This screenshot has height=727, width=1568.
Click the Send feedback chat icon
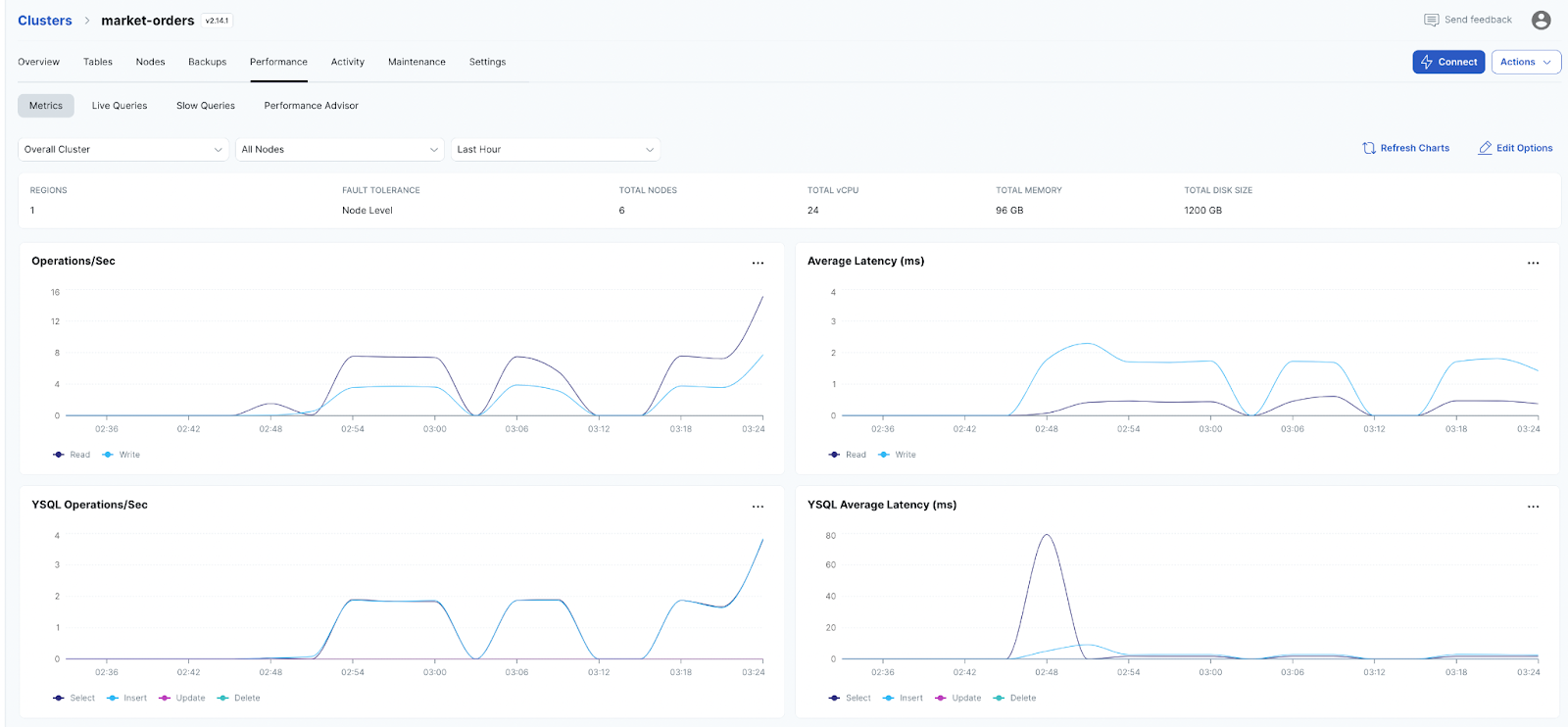(x=1431, y=21)
